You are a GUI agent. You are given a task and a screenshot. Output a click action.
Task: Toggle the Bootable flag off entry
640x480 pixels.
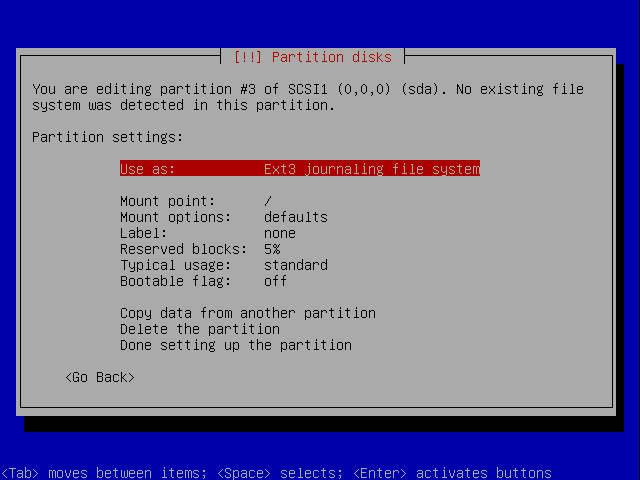click(203, 281)
